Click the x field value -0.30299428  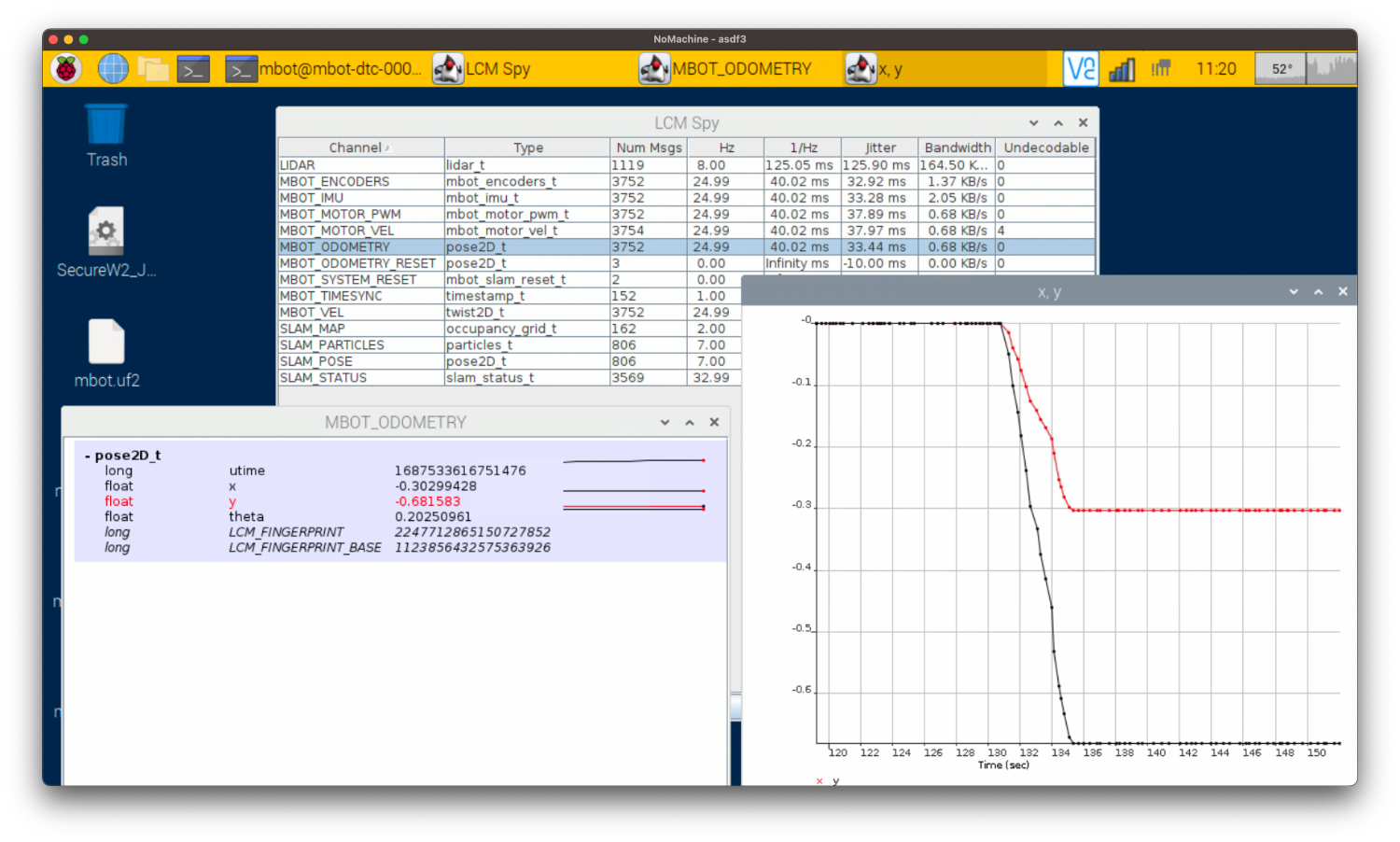435,485
